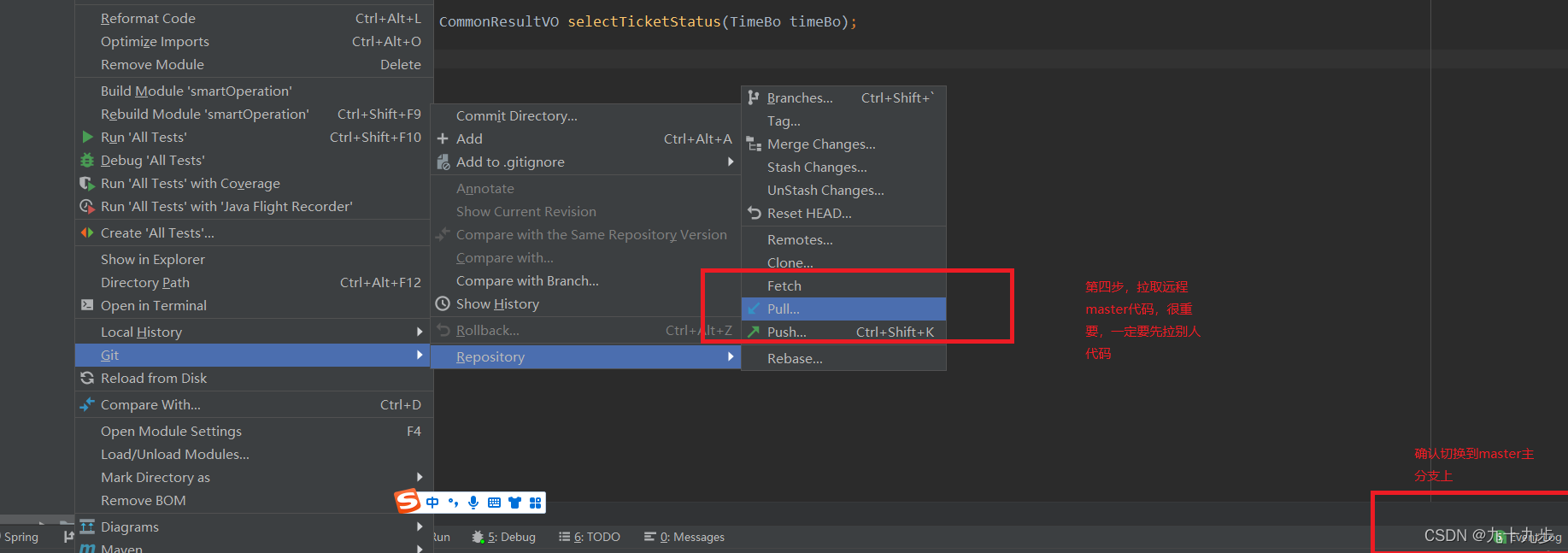The height and width of the screenshot is (553, 1568).
Task: Click the Sogou input method 'S' logo
Action: (408, 501)
